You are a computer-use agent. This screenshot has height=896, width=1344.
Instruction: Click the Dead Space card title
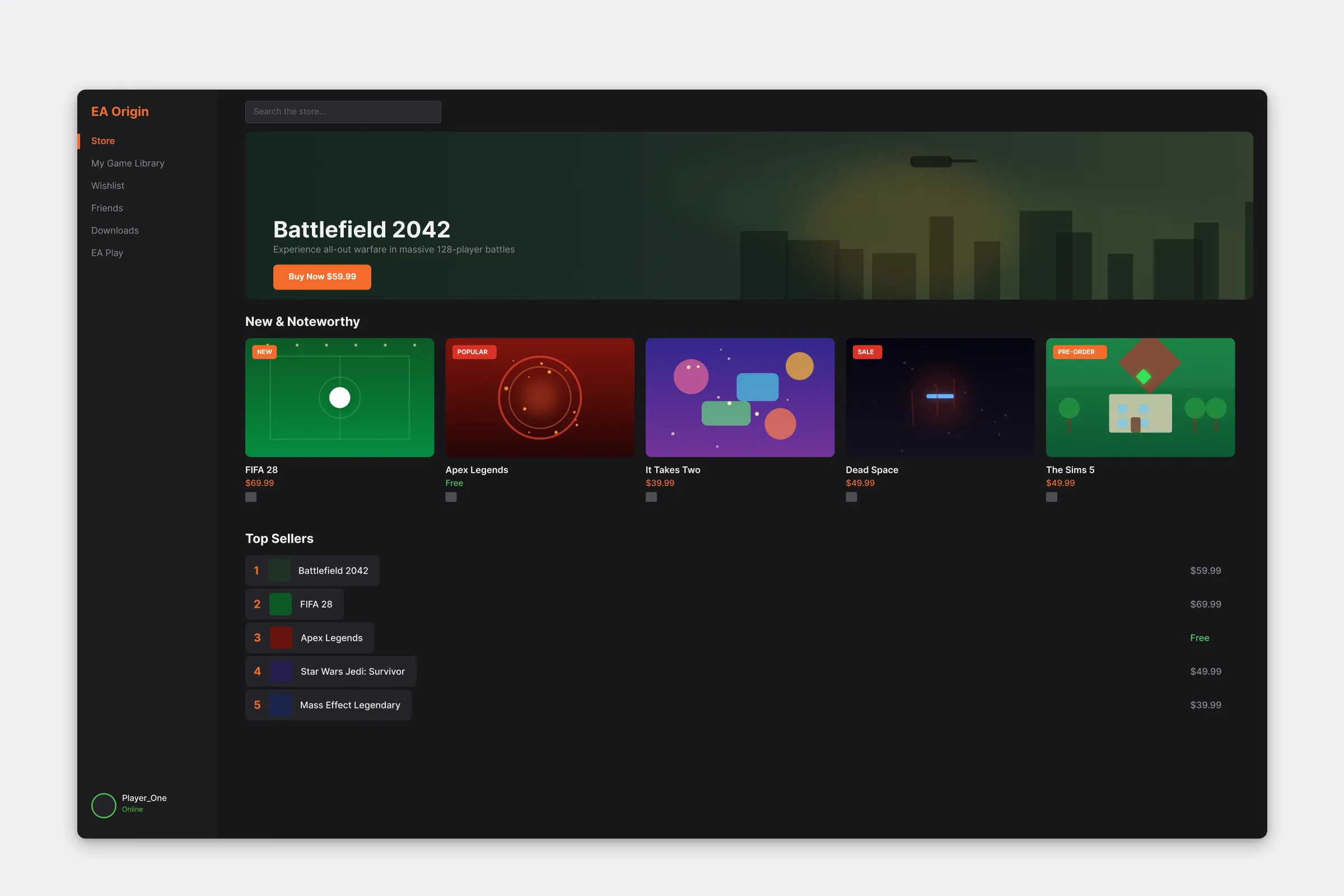point(872,470)
